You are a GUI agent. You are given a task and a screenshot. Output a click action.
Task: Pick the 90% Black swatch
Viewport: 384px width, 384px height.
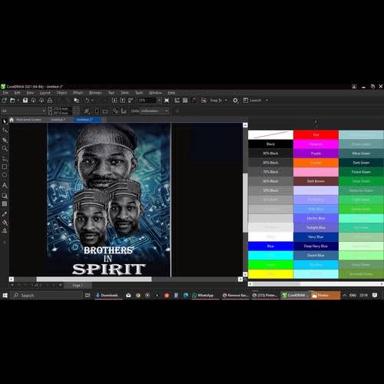[x=271, y=153]
